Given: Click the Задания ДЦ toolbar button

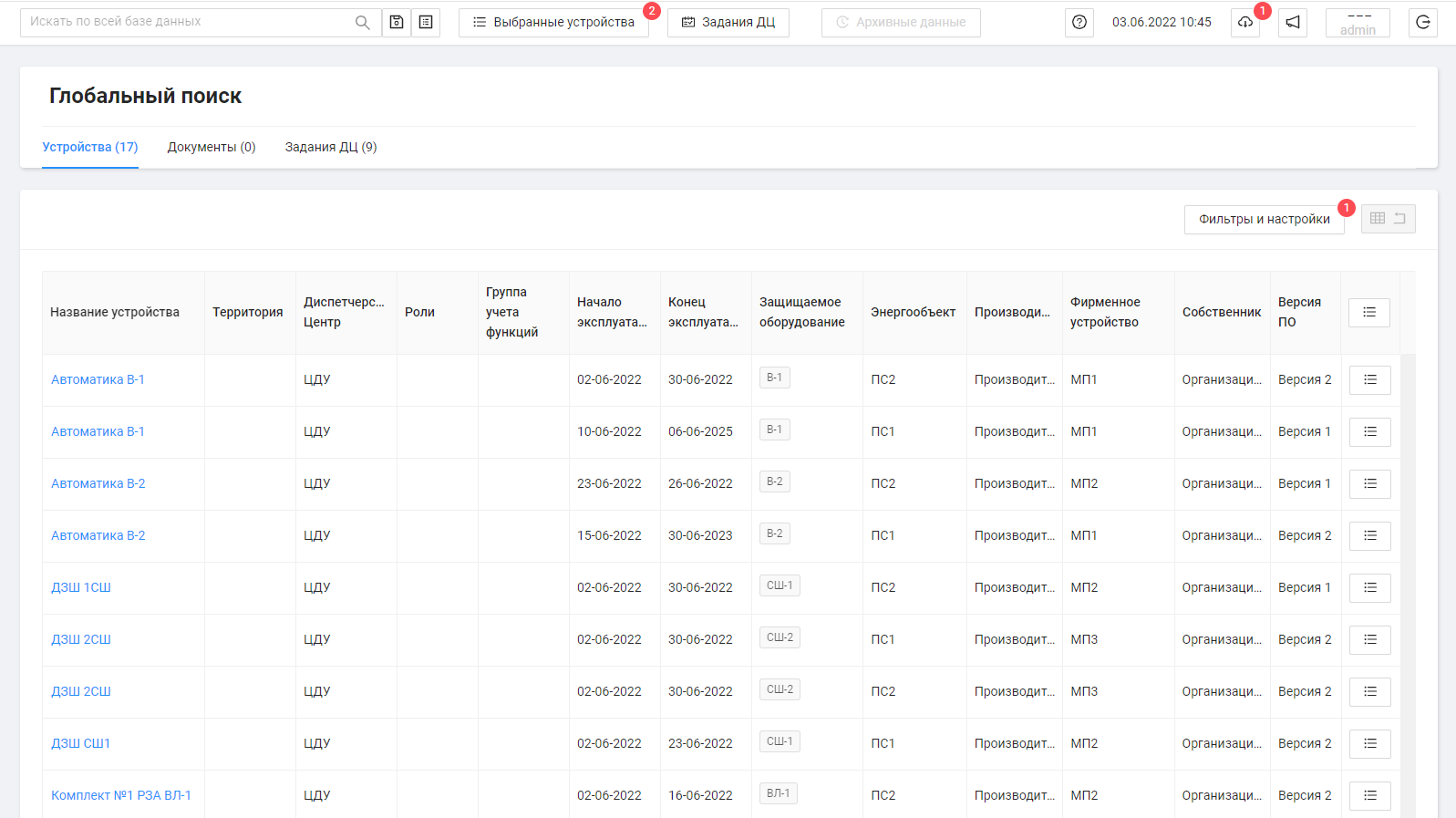Looking at the screenshot, I should click(x=728, y=23).
